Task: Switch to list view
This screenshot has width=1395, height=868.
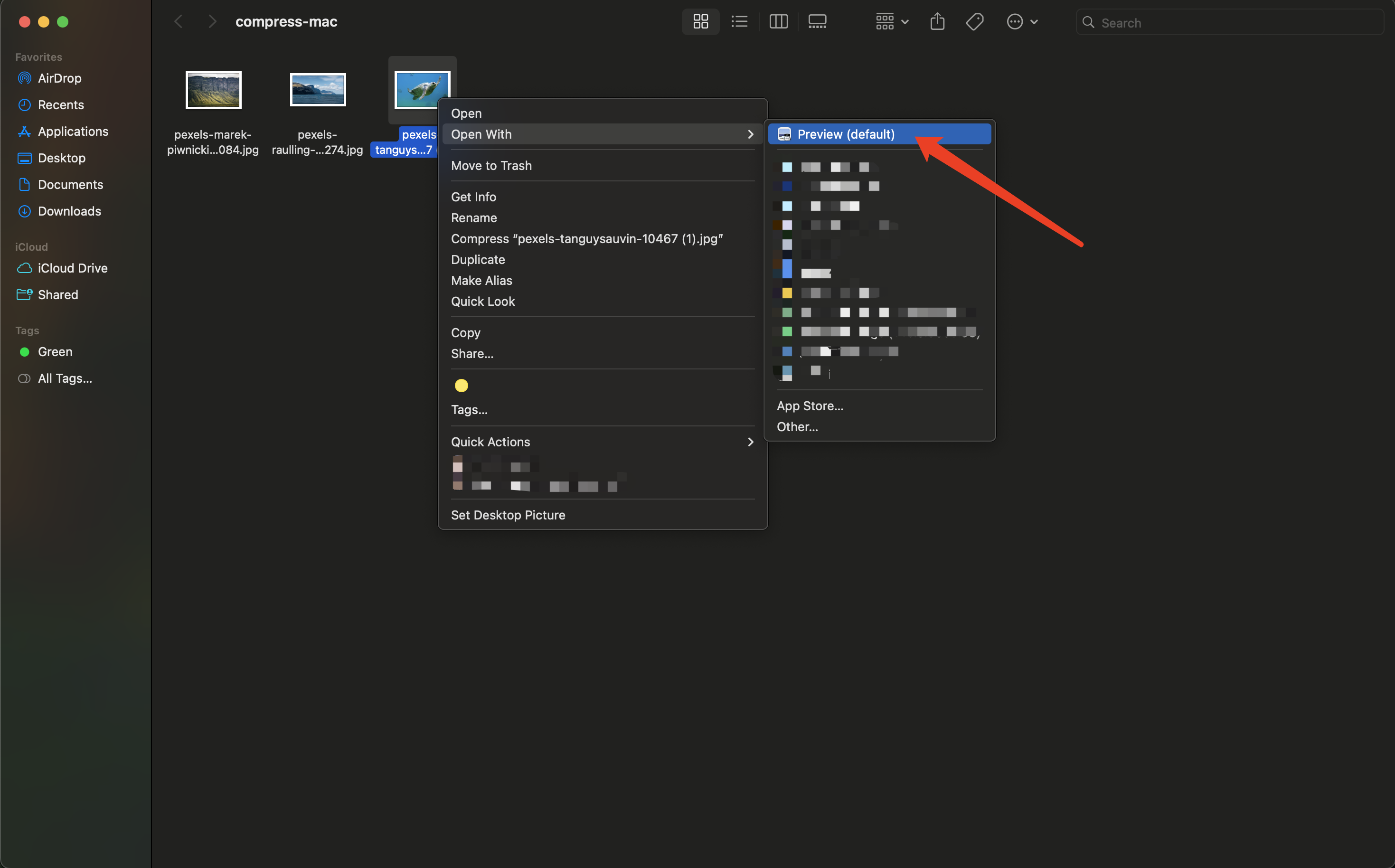Action: click(739, 21)
